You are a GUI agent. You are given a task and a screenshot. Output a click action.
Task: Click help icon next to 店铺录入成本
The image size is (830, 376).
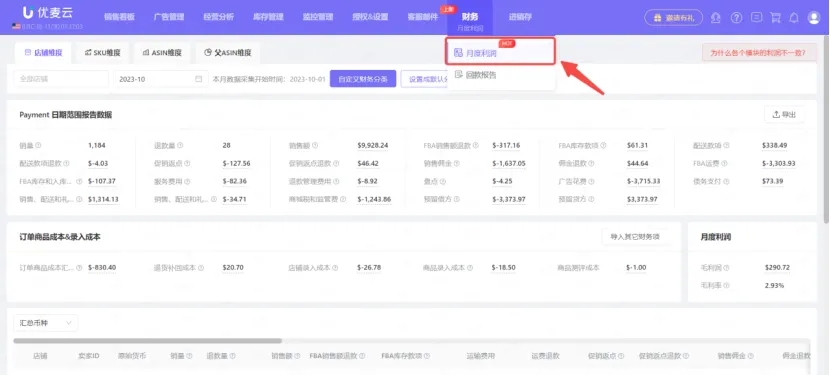pyautogui.click(x=336, y=268)
